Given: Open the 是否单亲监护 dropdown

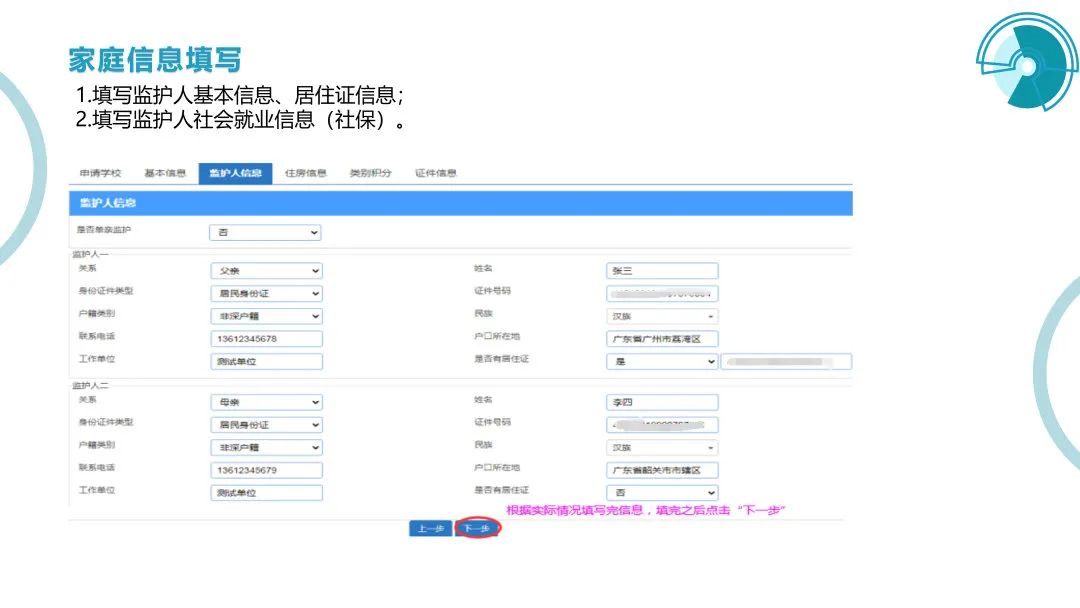Looking at the screenshot, I should [265, 233].
